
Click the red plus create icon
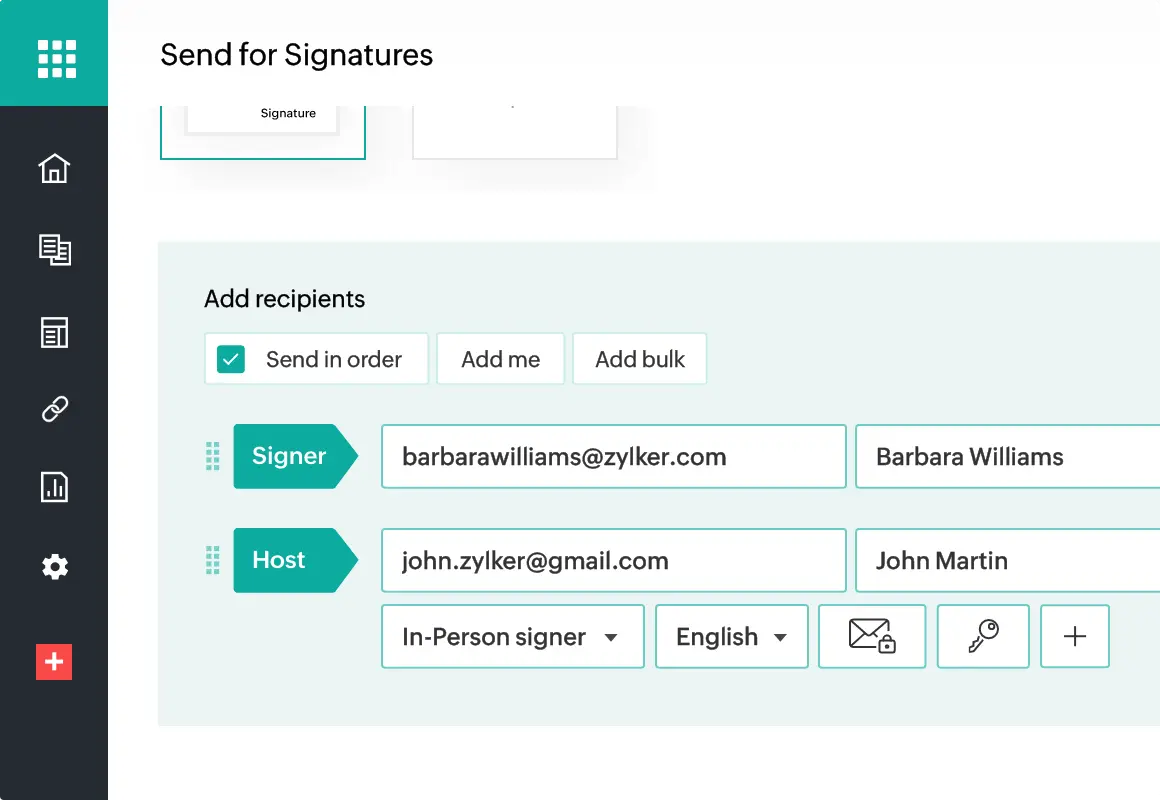pyautogui.click(x=54, y=662)
